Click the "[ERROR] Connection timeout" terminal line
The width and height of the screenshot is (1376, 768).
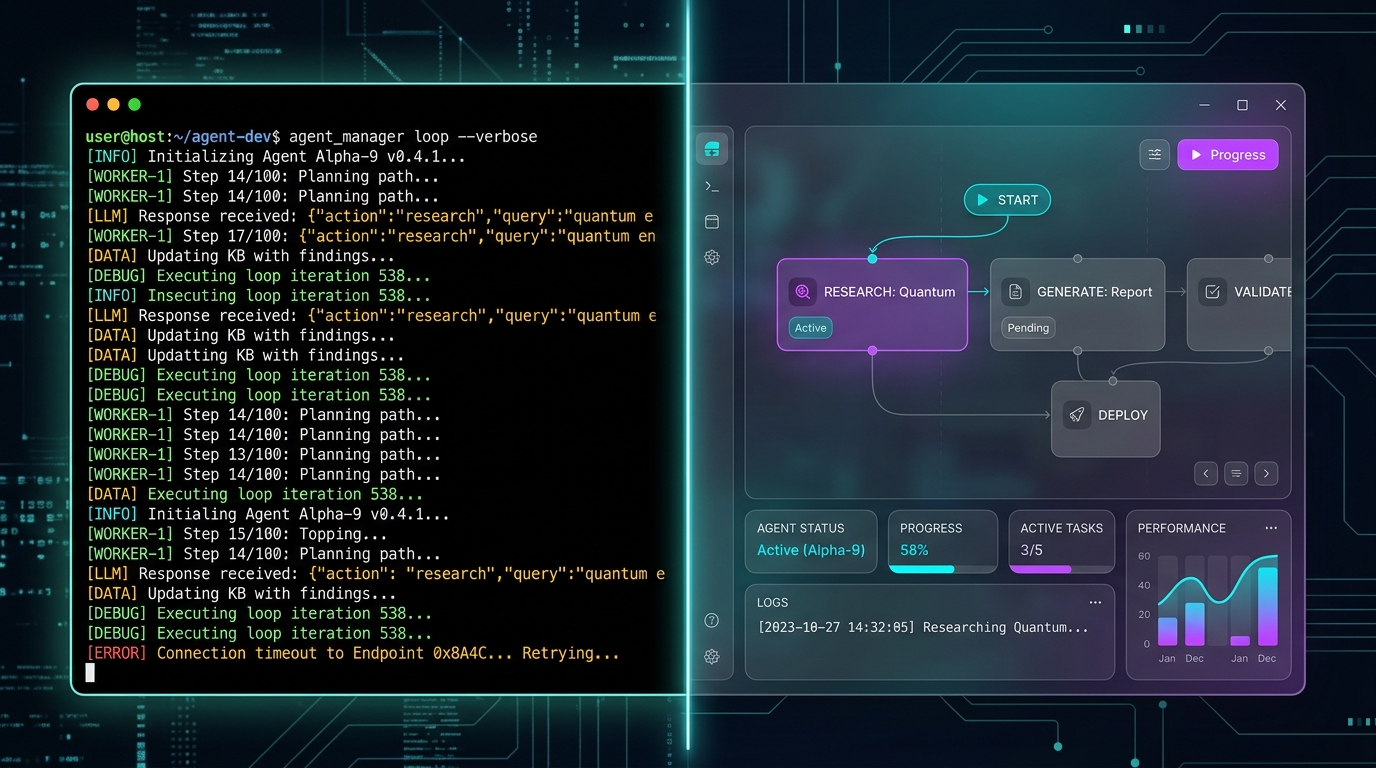[x=353, y=653]
